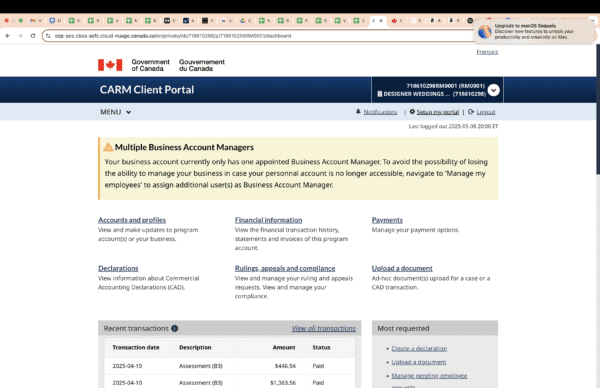Viewport: 600px width, 388px height.
Task: Click the Canada flag logo
Action: pyautogui.click(x=110, y=65)
